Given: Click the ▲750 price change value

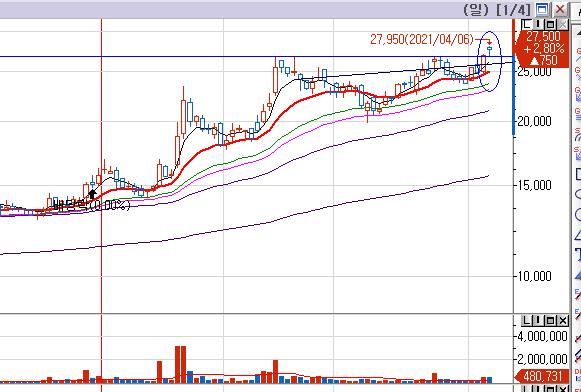Looking at the screenshot, I should [x=543, y=60].
